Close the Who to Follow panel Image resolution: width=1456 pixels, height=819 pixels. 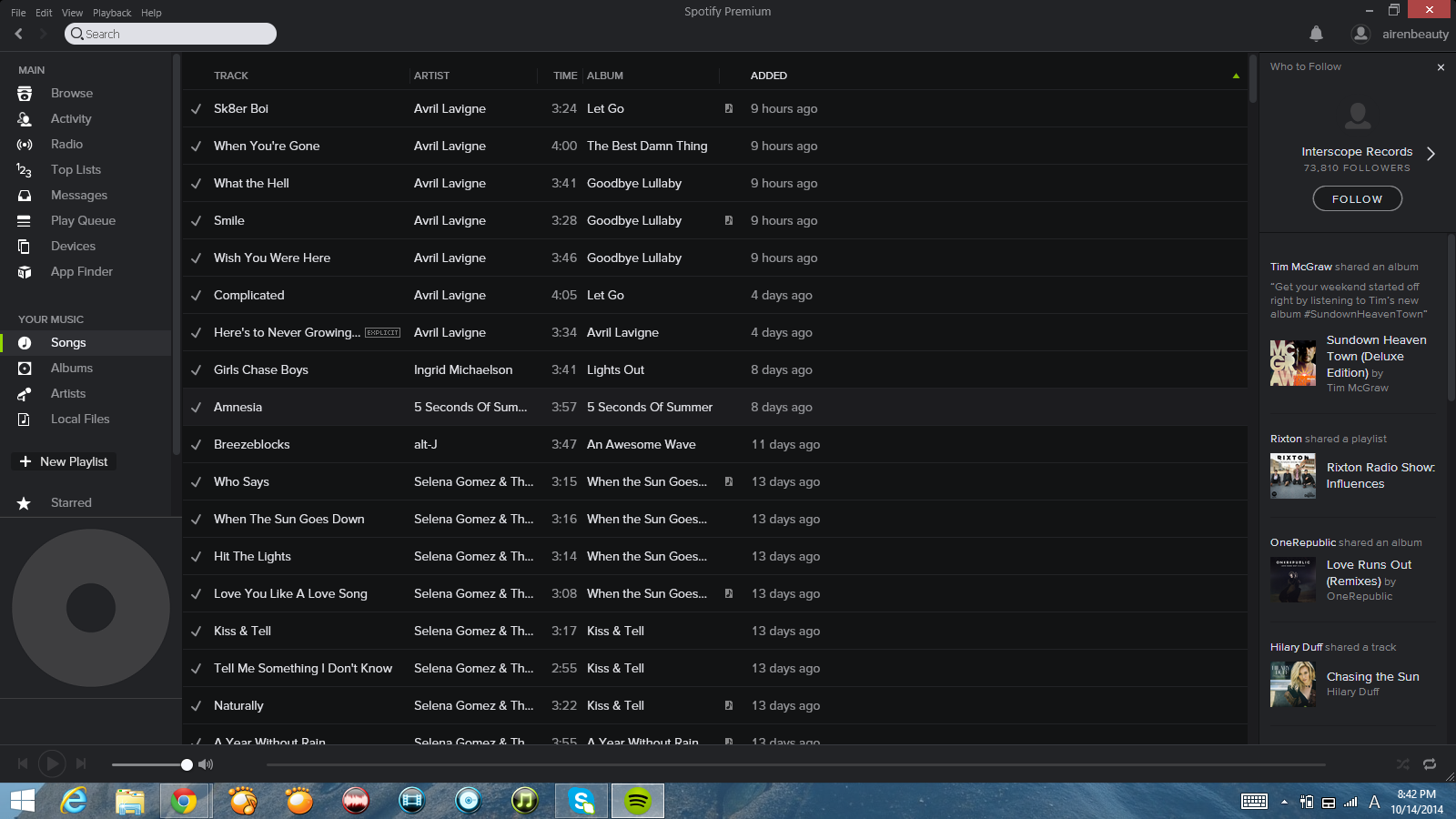pos(1441,67)
